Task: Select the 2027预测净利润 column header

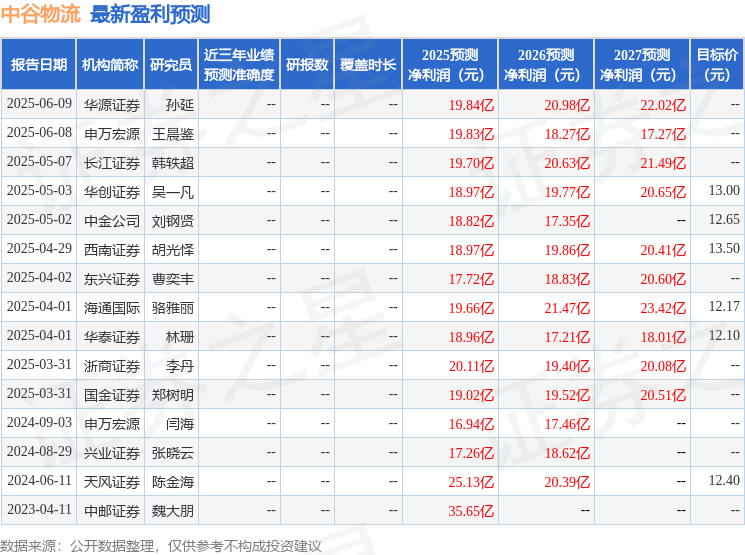Action: (x=642, y=65)
